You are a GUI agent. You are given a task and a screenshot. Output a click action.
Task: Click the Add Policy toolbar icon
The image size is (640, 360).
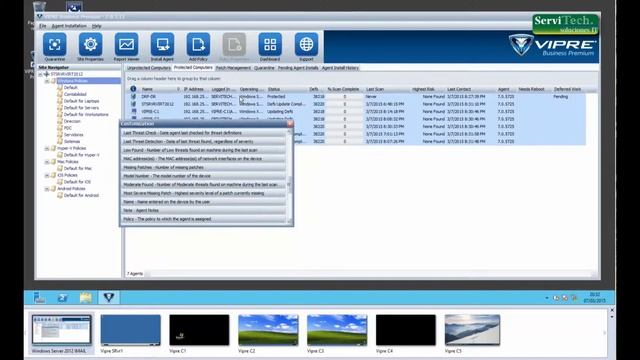tap(198, 44)
